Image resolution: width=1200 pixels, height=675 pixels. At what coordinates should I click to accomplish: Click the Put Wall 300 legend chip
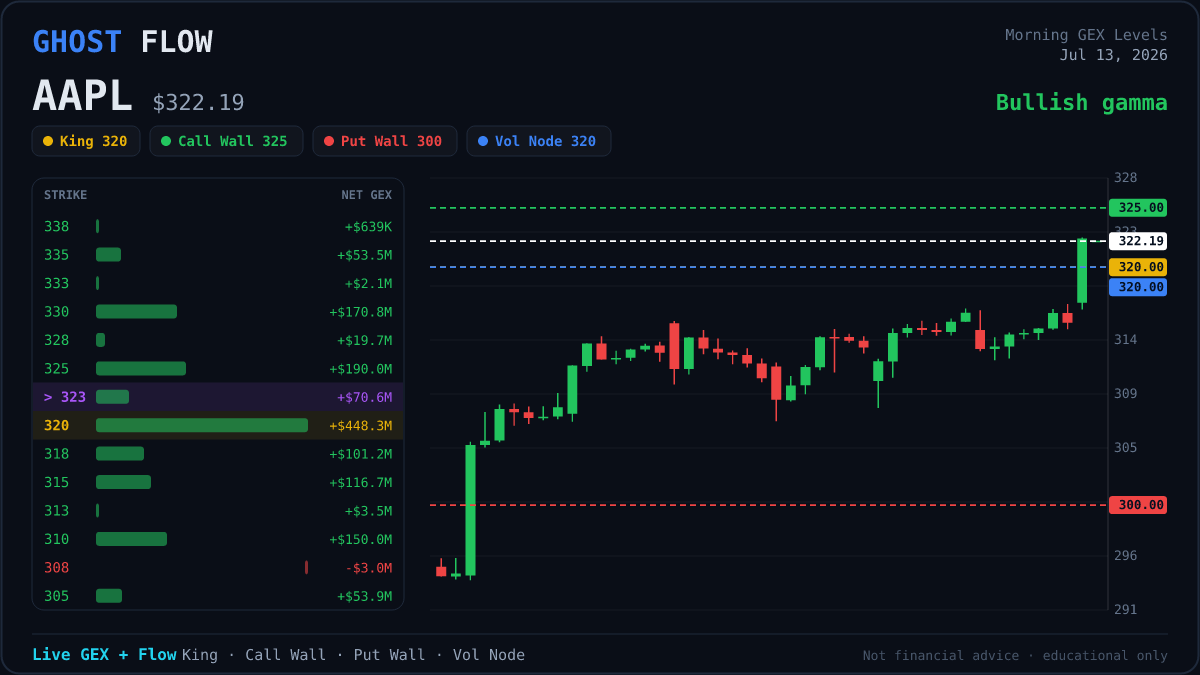tap(385, 141)
